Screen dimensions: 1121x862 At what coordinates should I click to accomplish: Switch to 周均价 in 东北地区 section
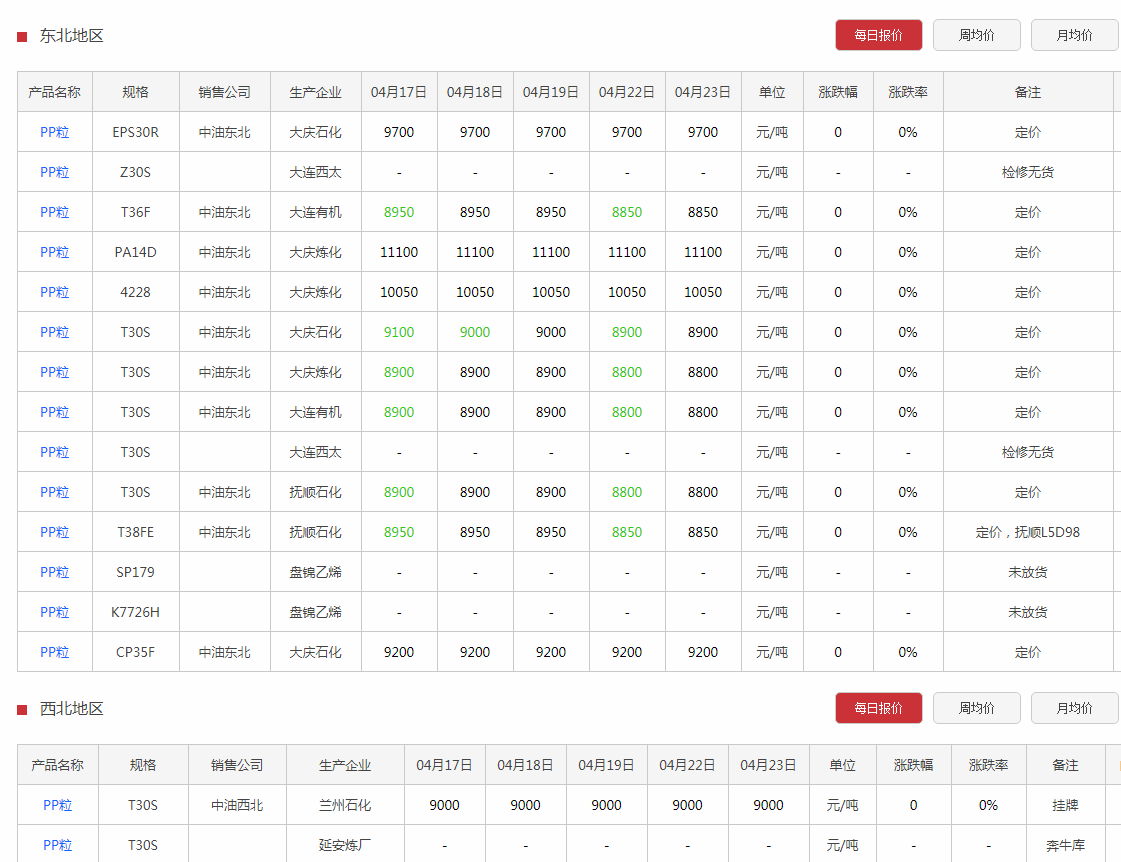(976, 35)
